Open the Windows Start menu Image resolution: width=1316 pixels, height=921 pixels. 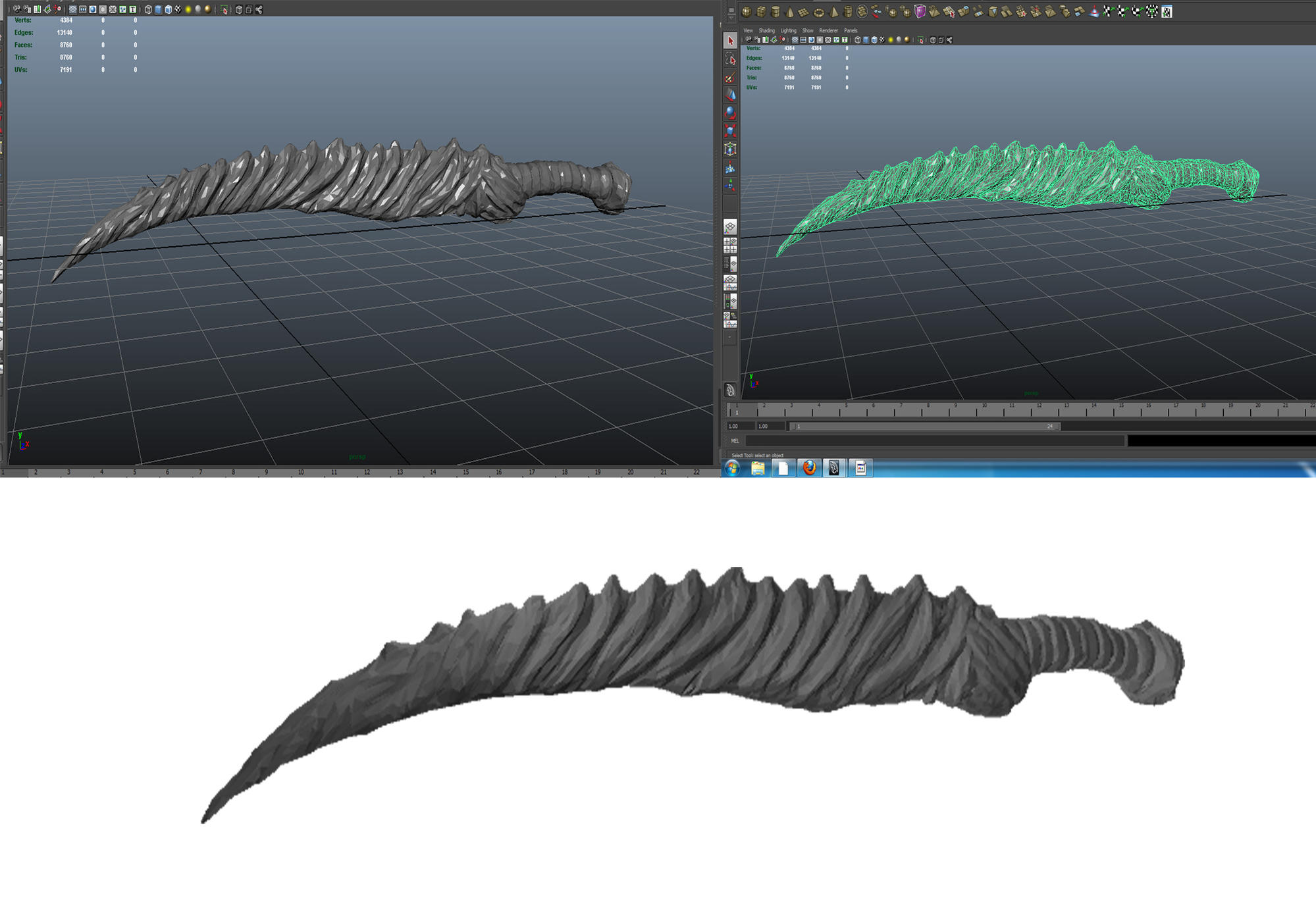pos(732,468)
